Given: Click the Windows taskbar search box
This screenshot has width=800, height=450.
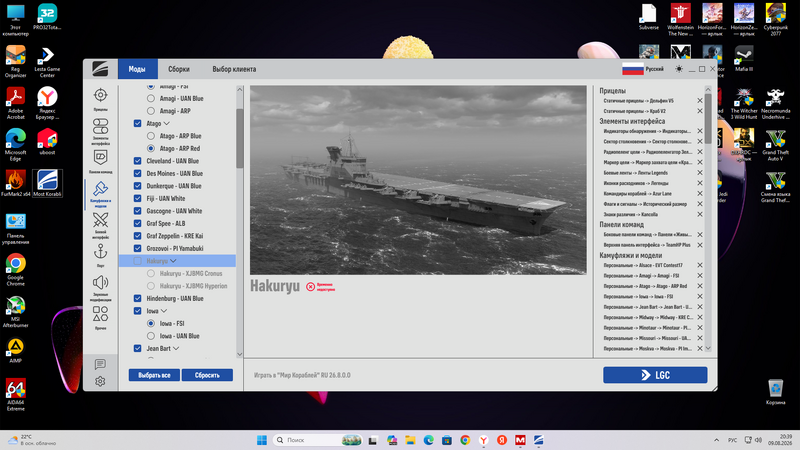Looking at the screenshot, I should 317,440.
